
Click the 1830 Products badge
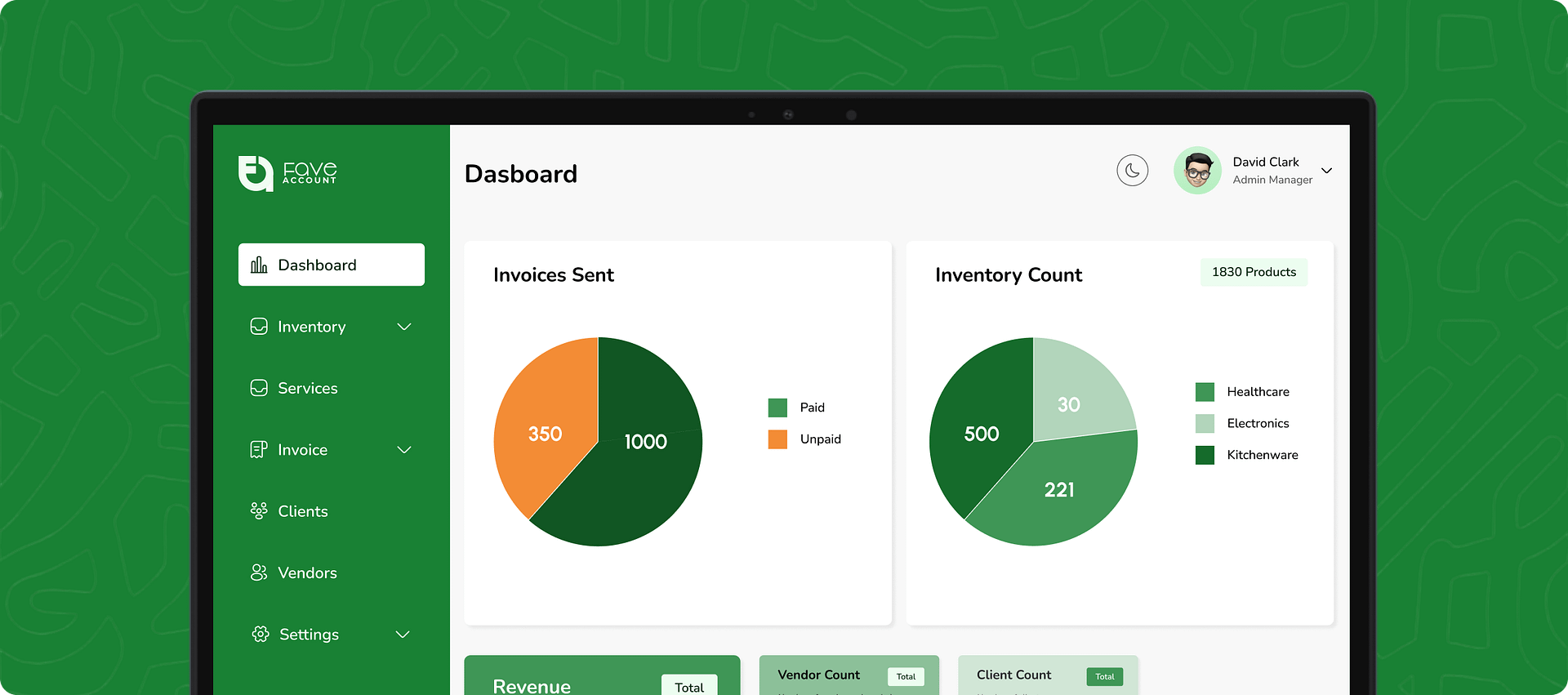(x=1254, y=272)
